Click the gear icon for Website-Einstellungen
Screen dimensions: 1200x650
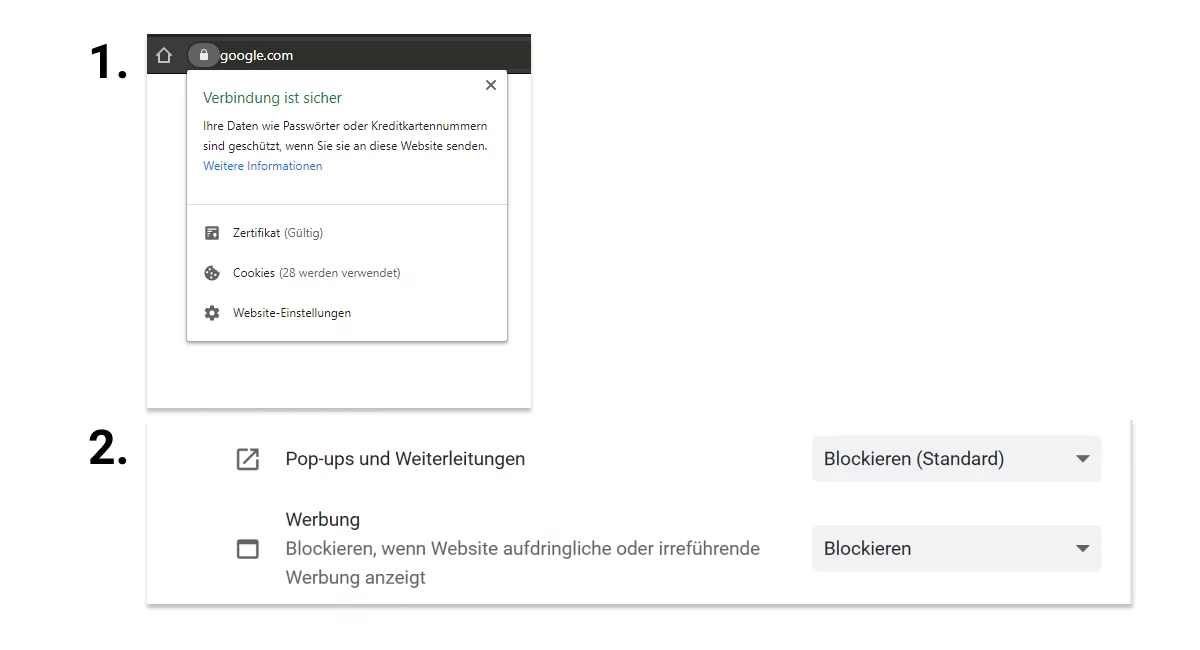click(x=212, y=313)
